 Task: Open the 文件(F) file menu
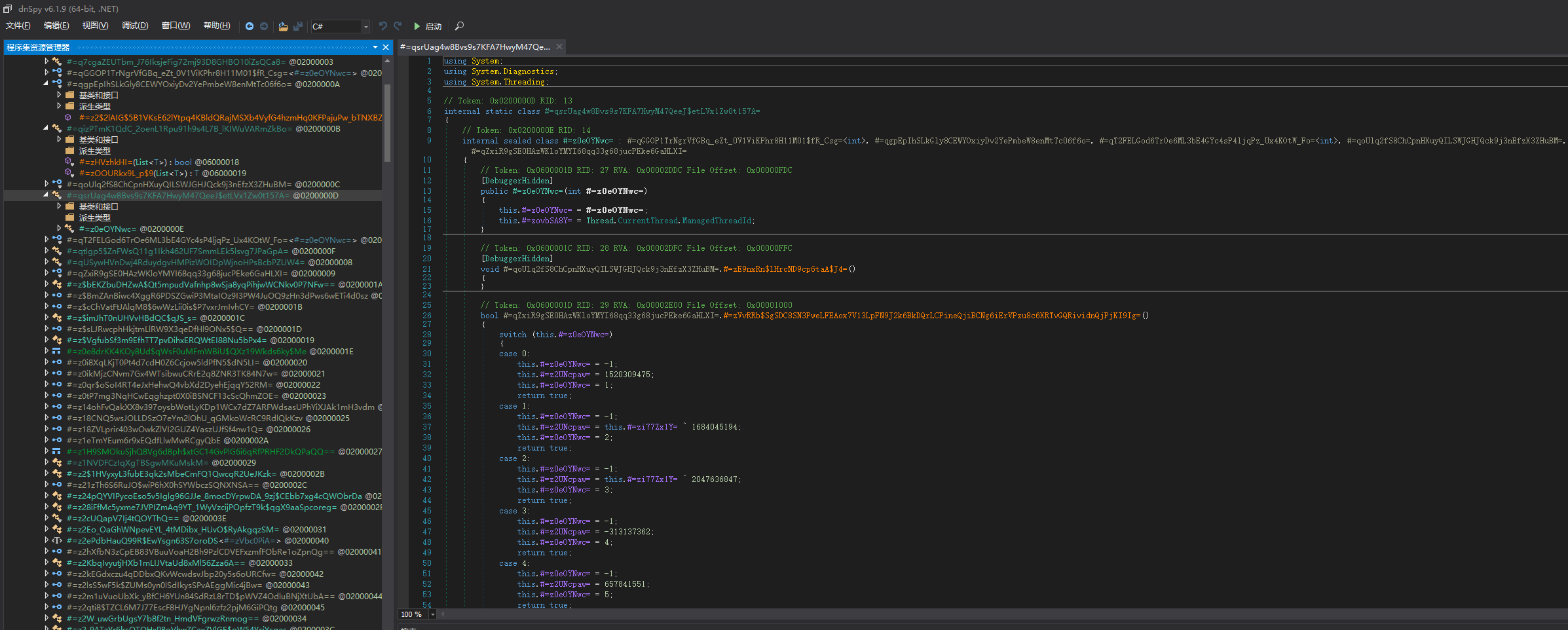point(18,26)
